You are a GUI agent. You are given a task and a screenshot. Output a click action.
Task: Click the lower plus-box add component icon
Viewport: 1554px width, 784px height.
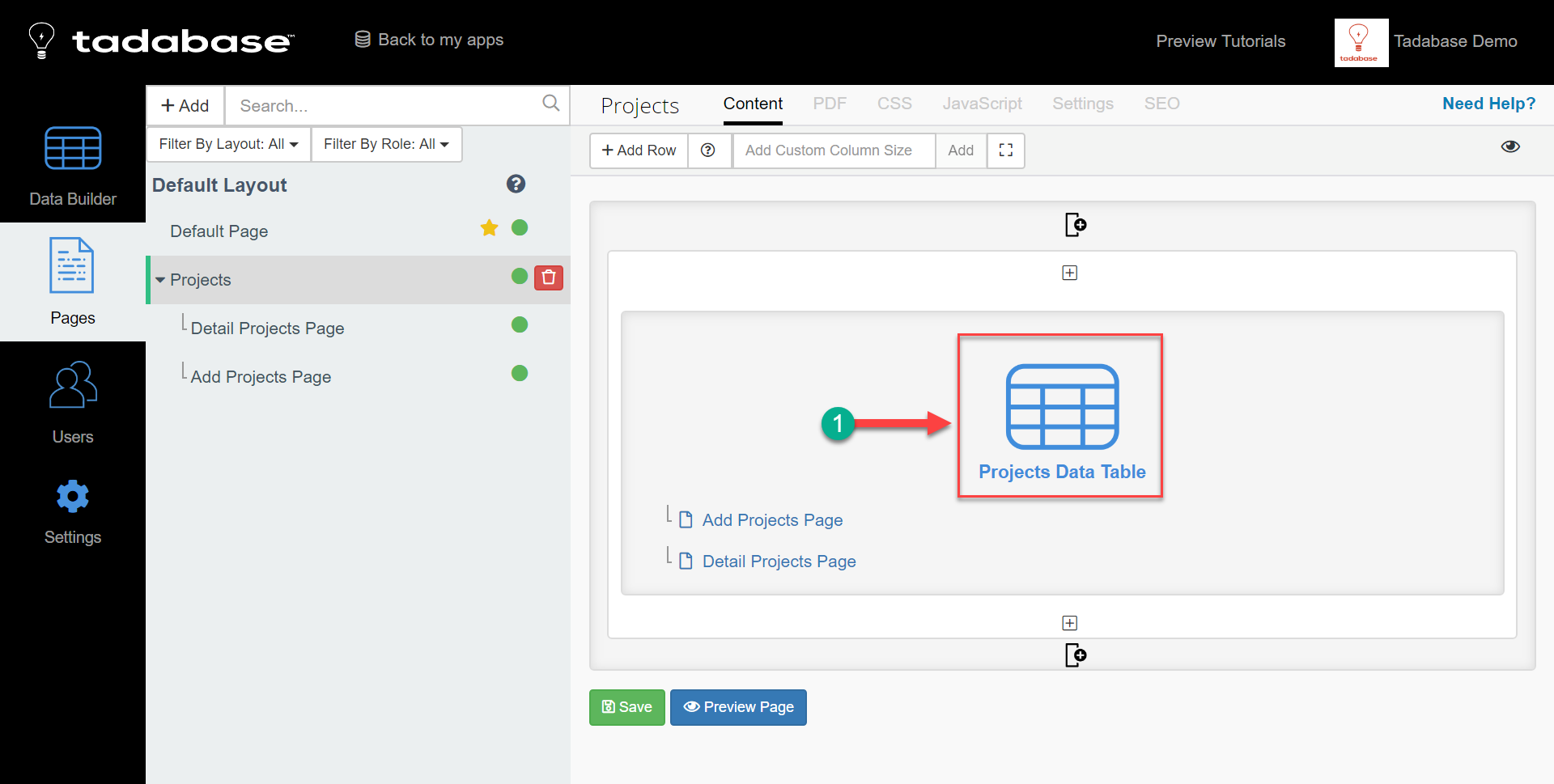(1070, 623)
